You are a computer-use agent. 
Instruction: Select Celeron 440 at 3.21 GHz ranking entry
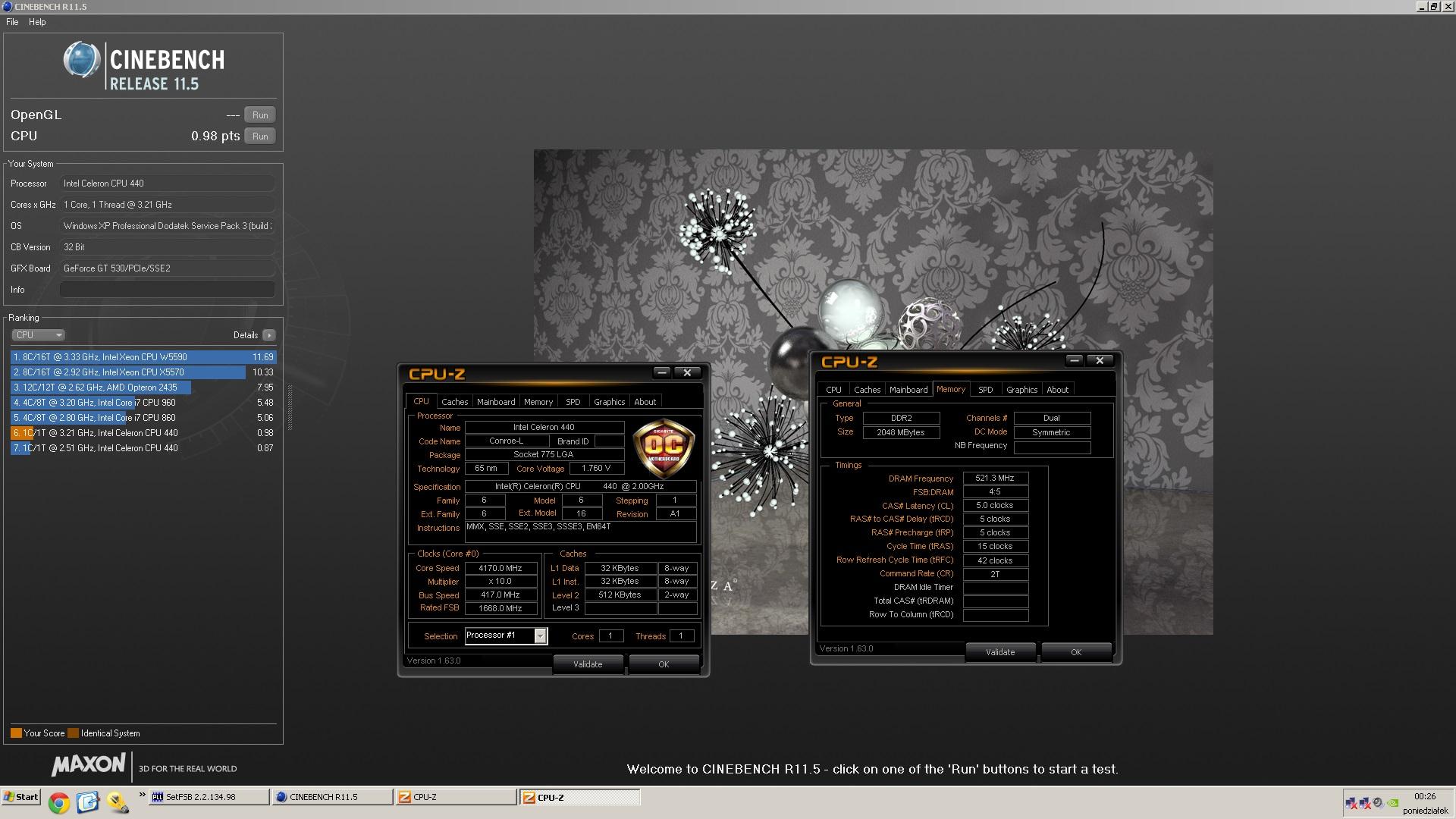pyautogui.click(x=143, y=433)
